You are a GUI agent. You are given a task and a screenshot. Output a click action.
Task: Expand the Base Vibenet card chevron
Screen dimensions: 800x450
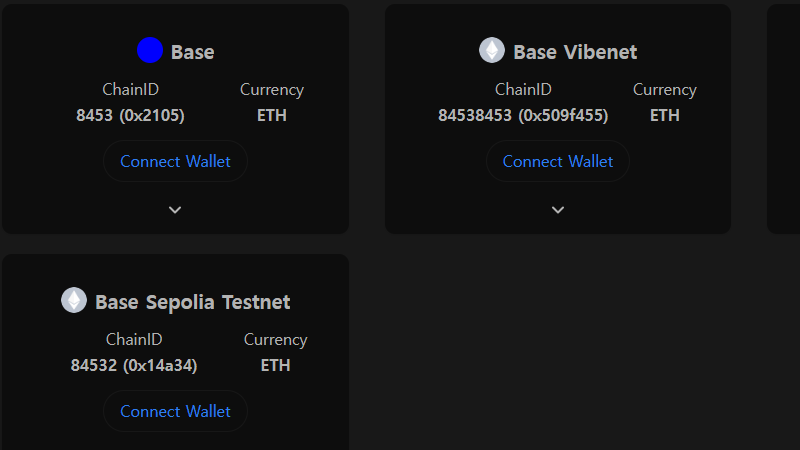click(558, 210)
